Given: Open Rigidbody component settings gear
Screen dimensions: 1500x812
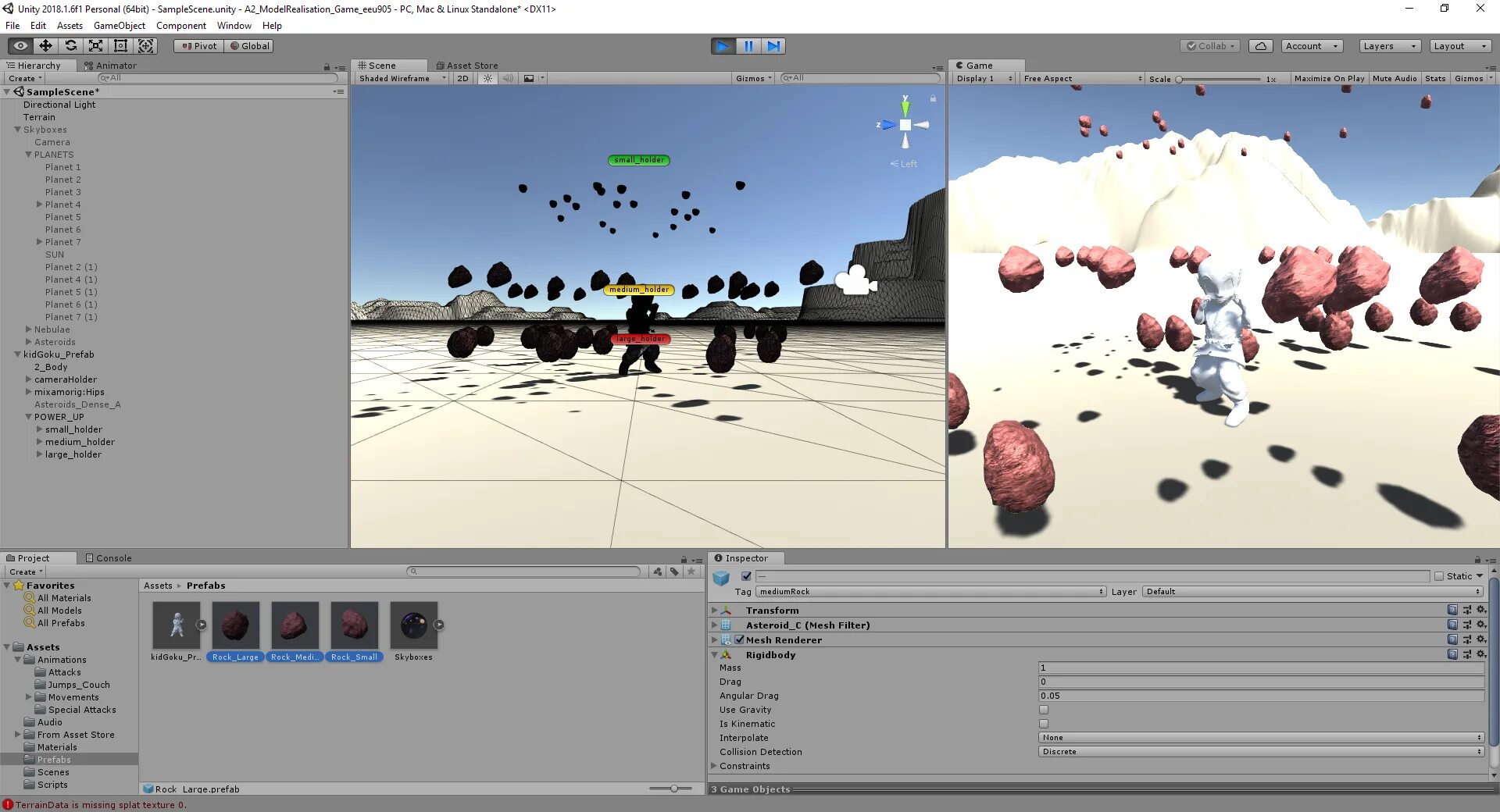Looking at the screenshot, I should click(1480, 654).
